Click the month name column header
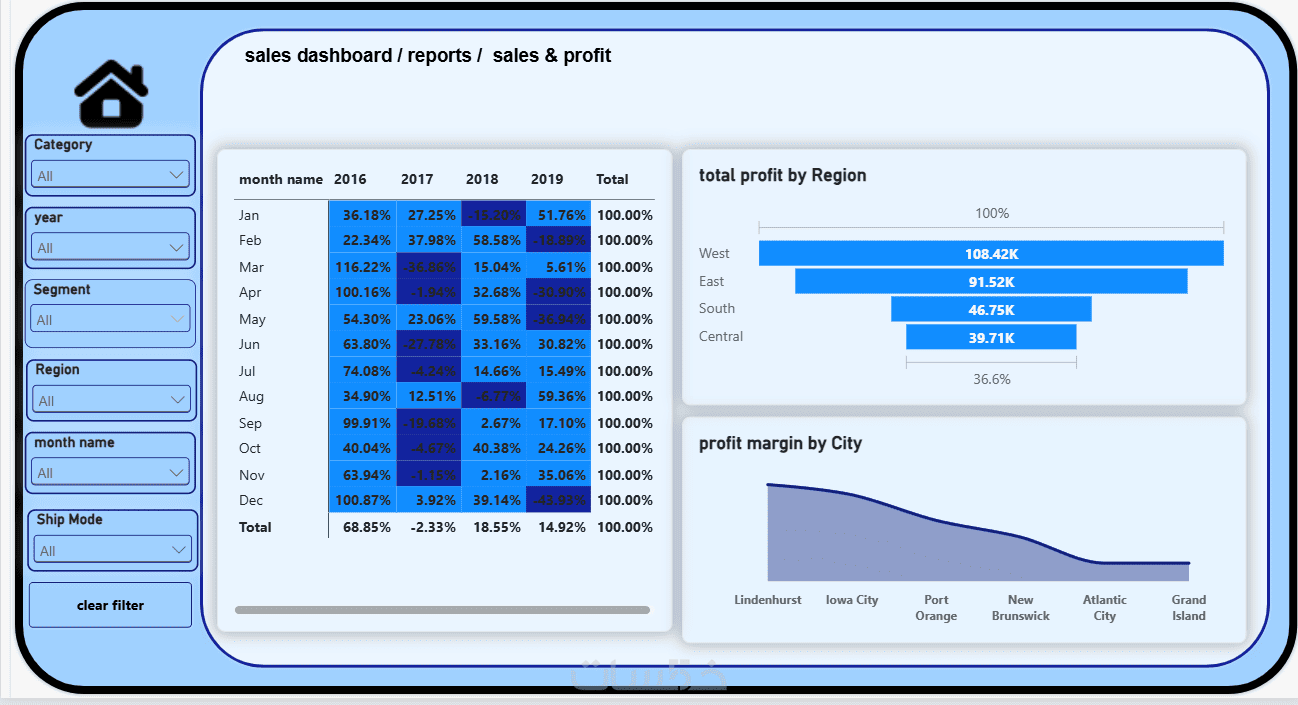Screen dimensions: 1298x705 click(x=281, y=179)
